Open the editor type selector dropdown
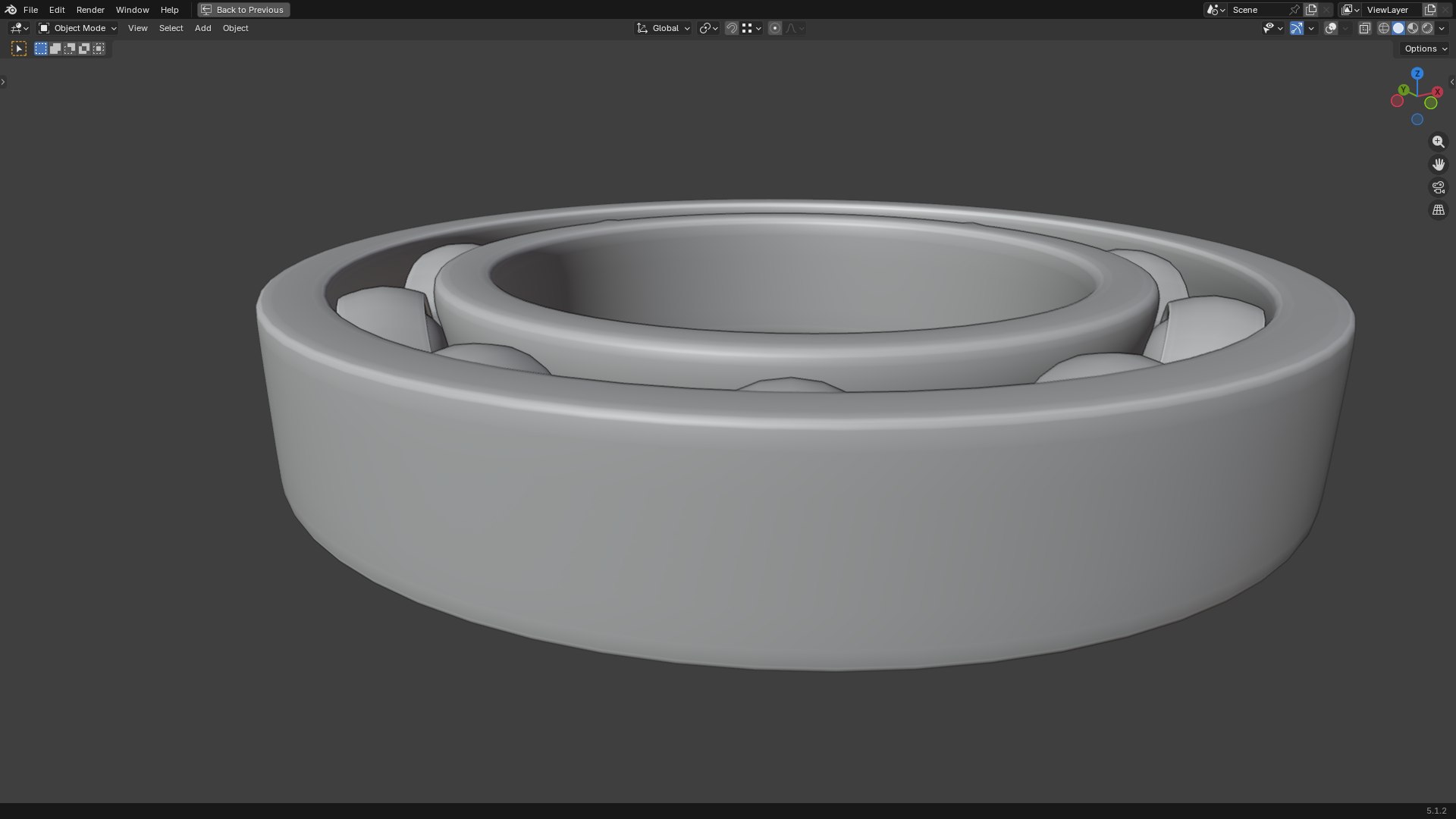This screenshot has width=1456, height=819. (19, 28)
